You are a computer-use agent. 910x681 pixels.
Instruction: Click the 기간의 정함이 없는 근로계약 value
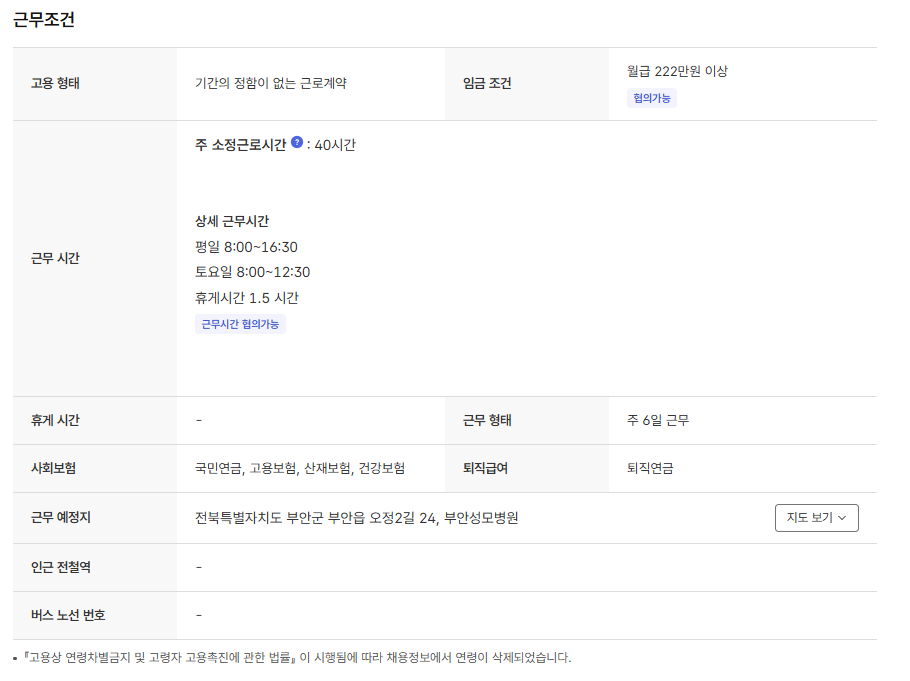[271, 83]
